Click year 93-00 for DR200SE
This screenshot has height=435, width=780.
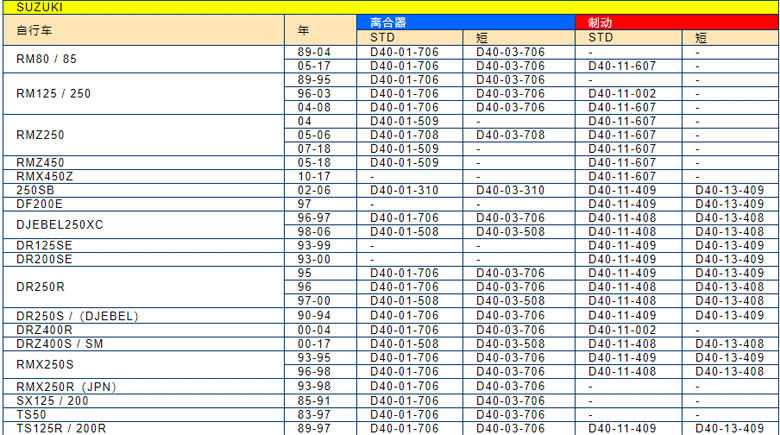click(x=314, y=259)
